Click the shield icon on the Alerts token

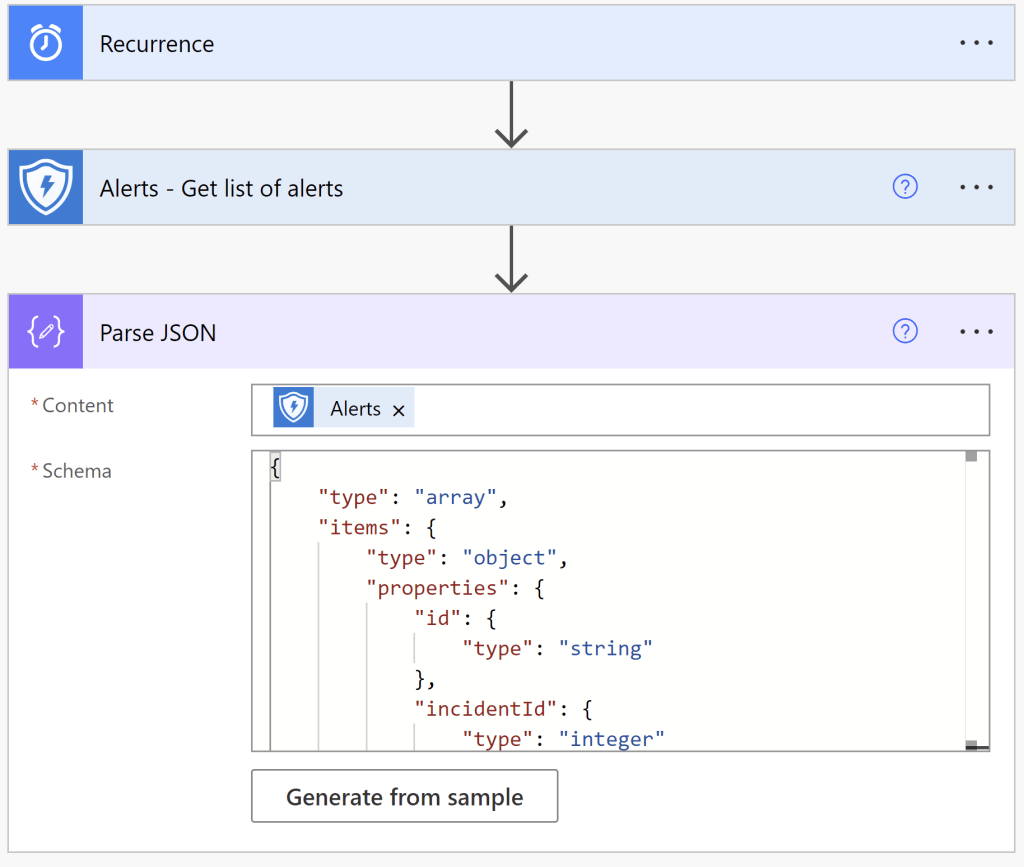pyautogui.click(x=293, y=408)
